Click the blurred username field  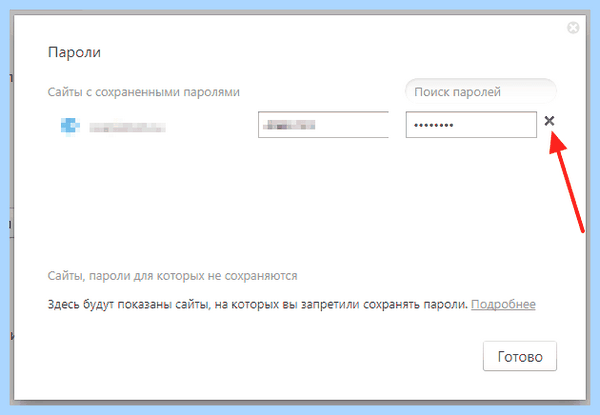(323, 124)
